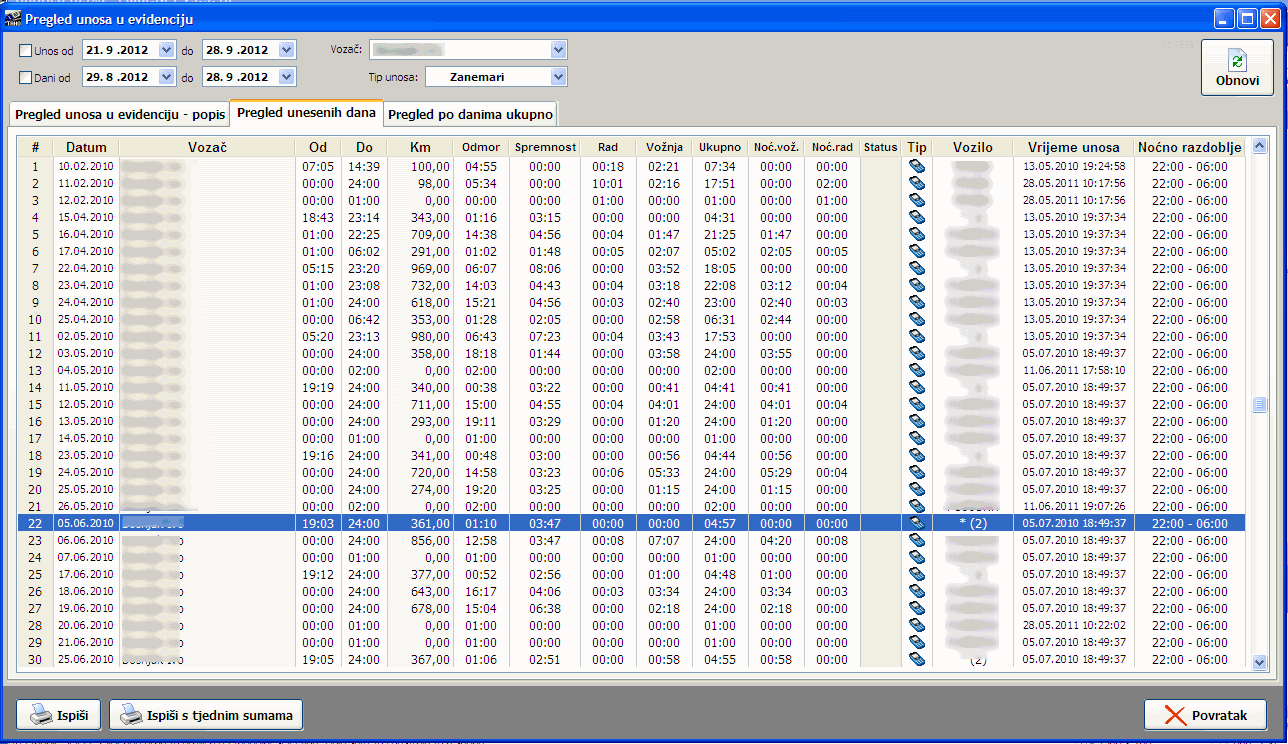The image size is (1288, 744).
Task: Click the Tip card icon in row 12
Action: 916,353
